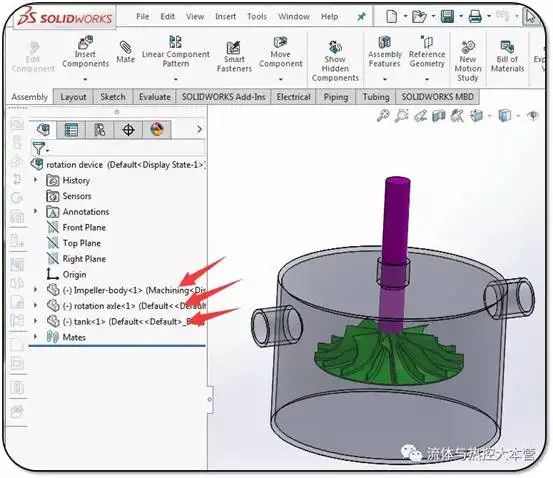Open Display Style cube icon

(x=505, y=115)
